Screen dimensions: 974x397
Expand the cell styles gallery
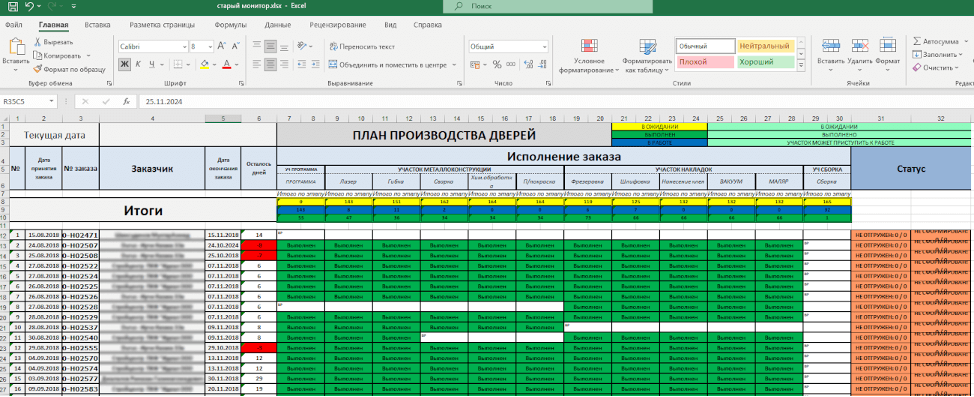click(801, 65)
